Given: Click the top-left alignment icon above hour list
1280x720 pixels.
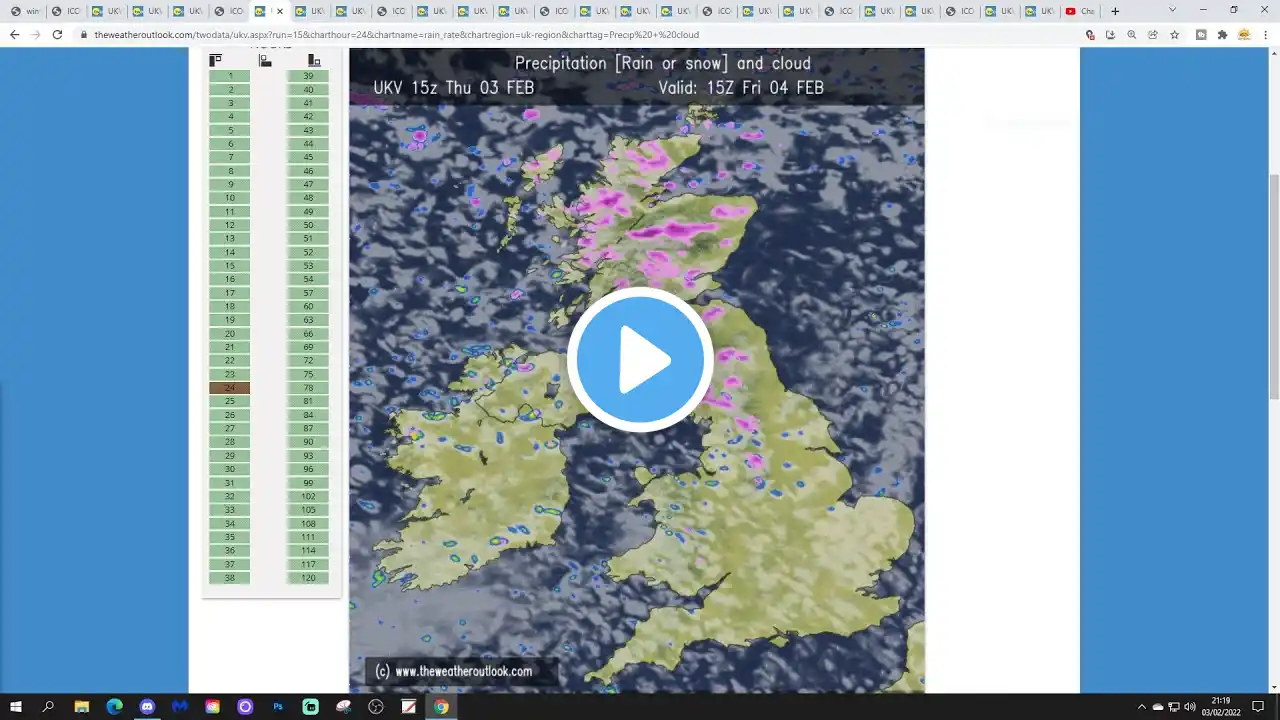Looking at the screenshot, I should click(215, 61).
